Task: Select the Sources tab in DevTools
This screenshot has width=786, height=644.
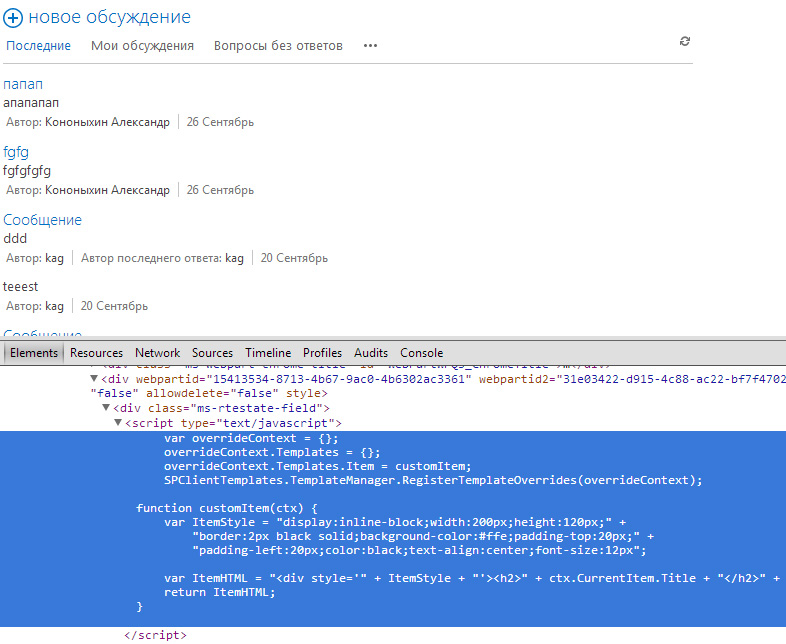Action: (x=213, y=353)
